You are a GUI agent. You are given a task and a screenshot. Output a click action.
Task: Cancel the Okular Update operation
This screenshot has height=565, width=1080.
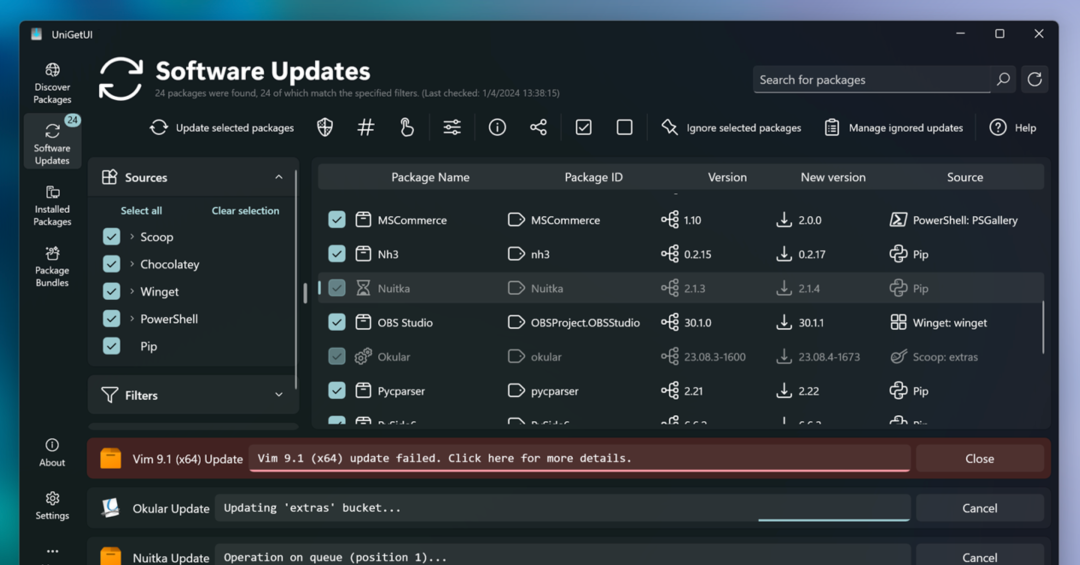(x=979, y=508)
